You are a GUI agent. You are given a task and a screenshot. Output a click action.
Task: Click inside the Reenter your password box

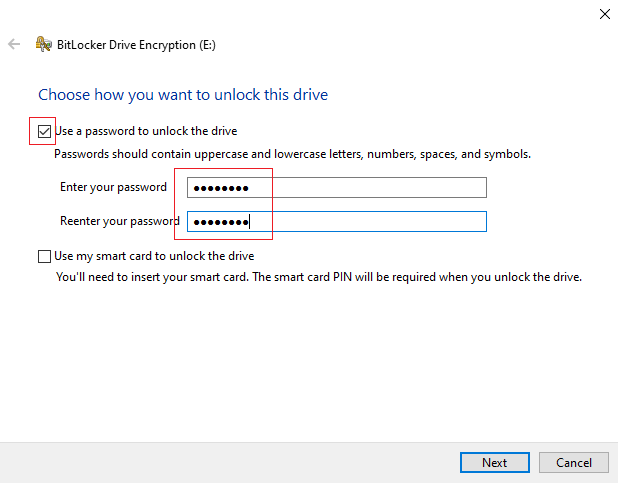pos(337,221)
